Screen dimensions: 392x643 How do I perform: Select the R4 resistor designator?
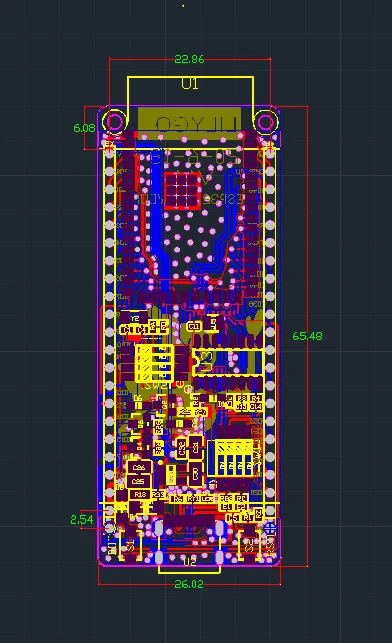(x=256, y=398)
